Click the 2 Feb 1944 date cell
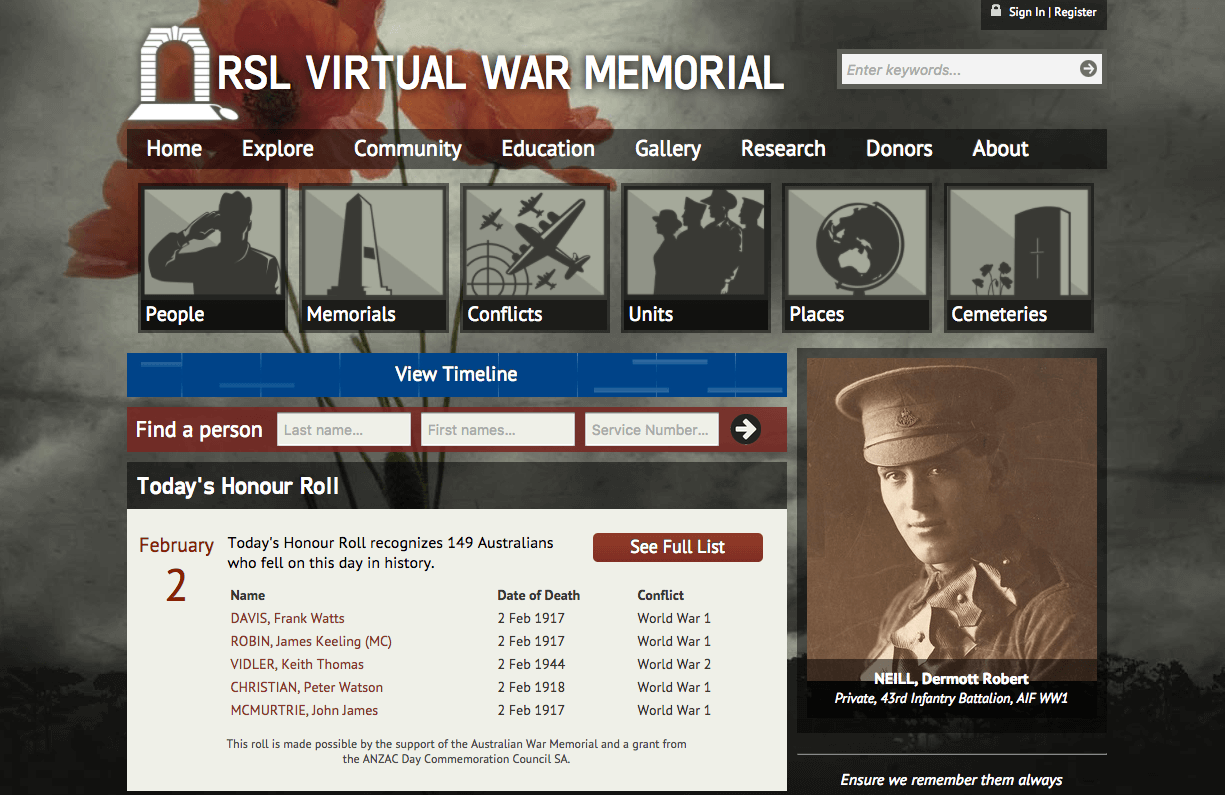 (x=531, y=664)
